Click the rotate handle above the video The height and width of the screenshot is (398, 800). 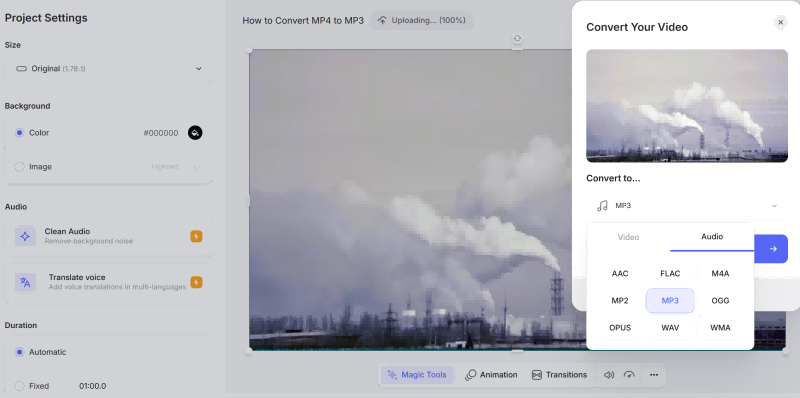click(517, 39)
